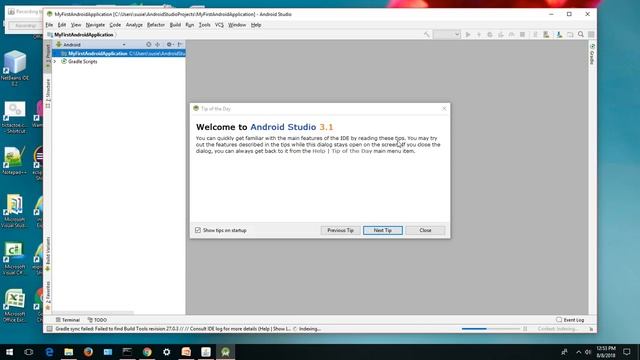Open the Analyze menu
640x360 pixels.
134,25
